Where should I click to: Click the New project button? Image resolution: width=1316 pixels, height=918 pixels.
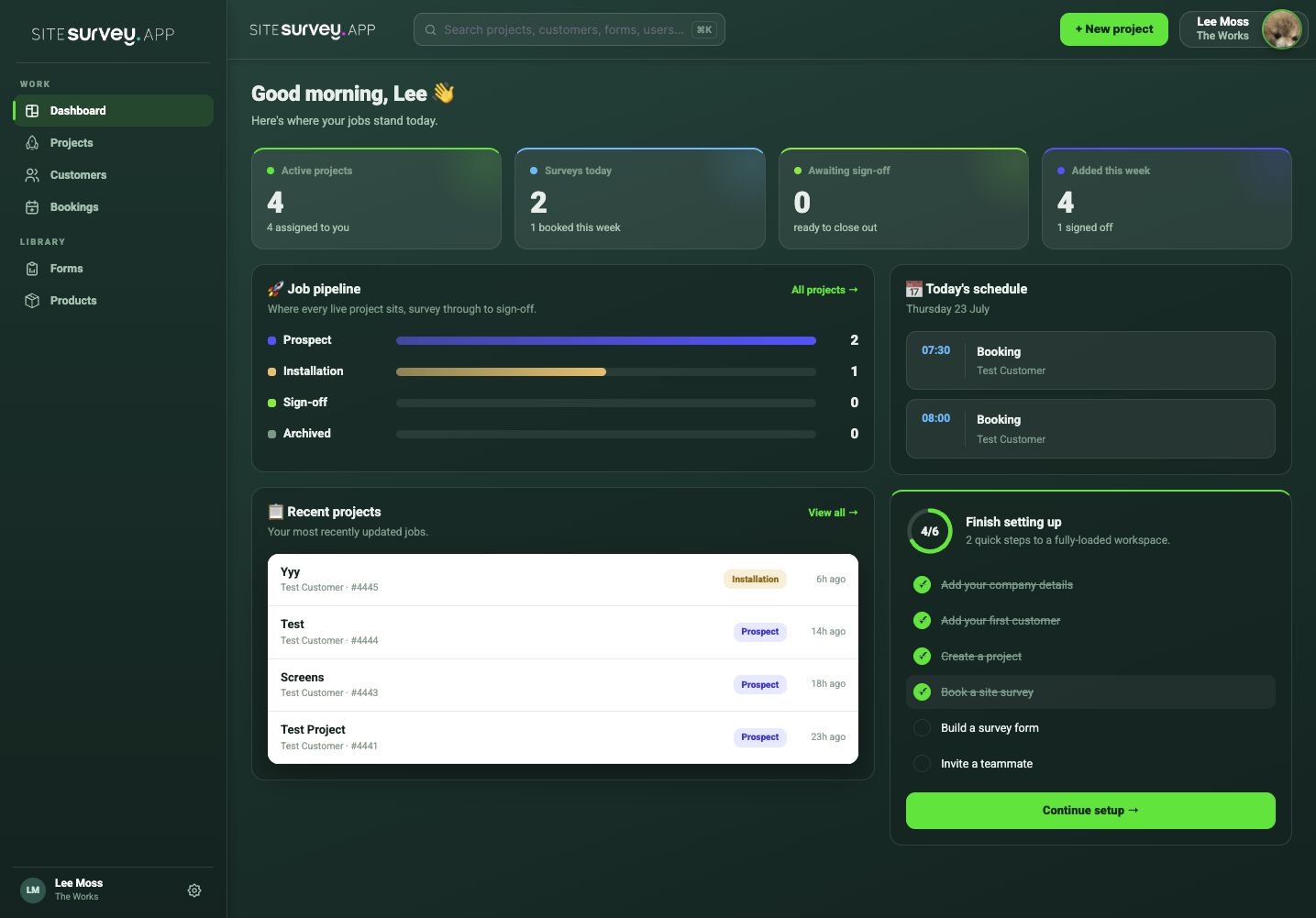click(1114, 29)
